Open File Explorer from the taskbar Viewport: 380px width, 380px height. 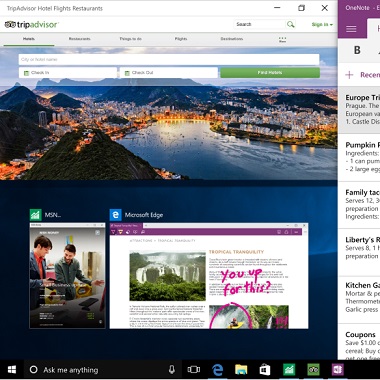[x=241, y=370]
